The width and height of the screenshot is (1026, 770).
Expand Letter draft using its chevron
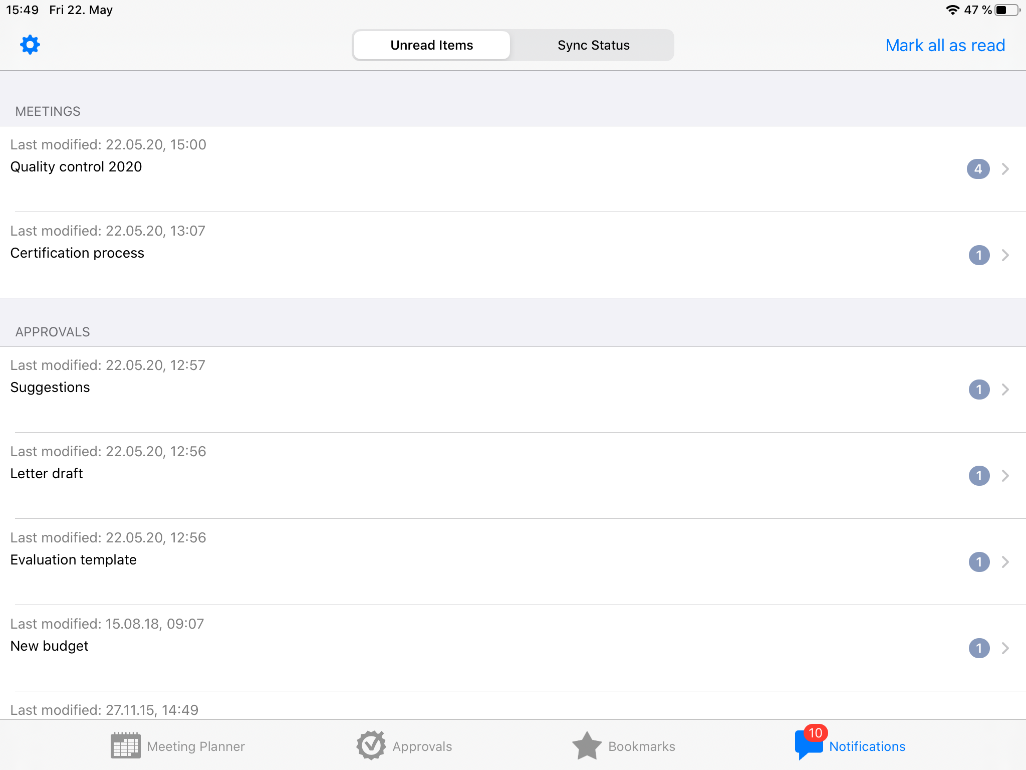point(1005,476)
